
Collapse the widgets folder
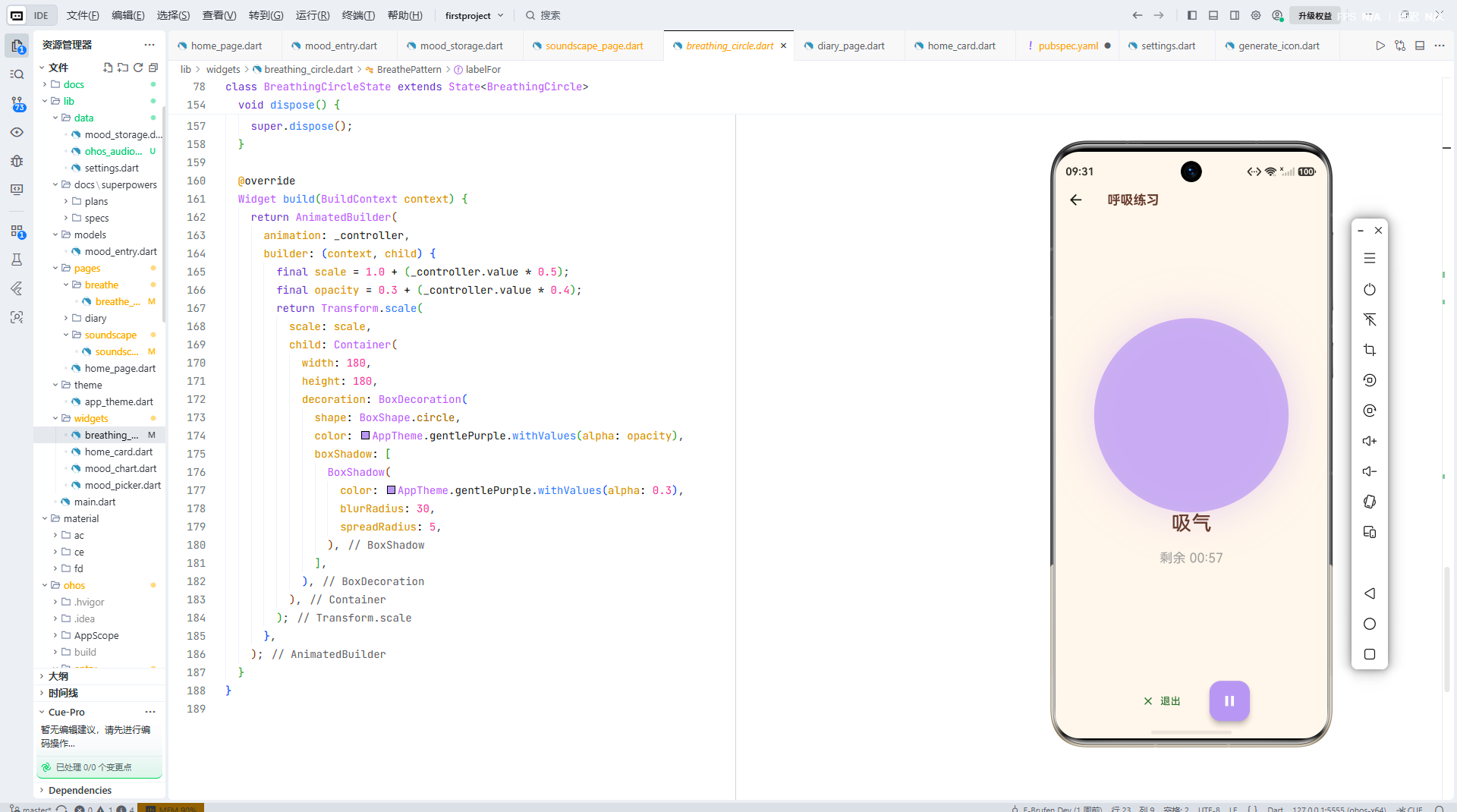click(x=91, y=418)
